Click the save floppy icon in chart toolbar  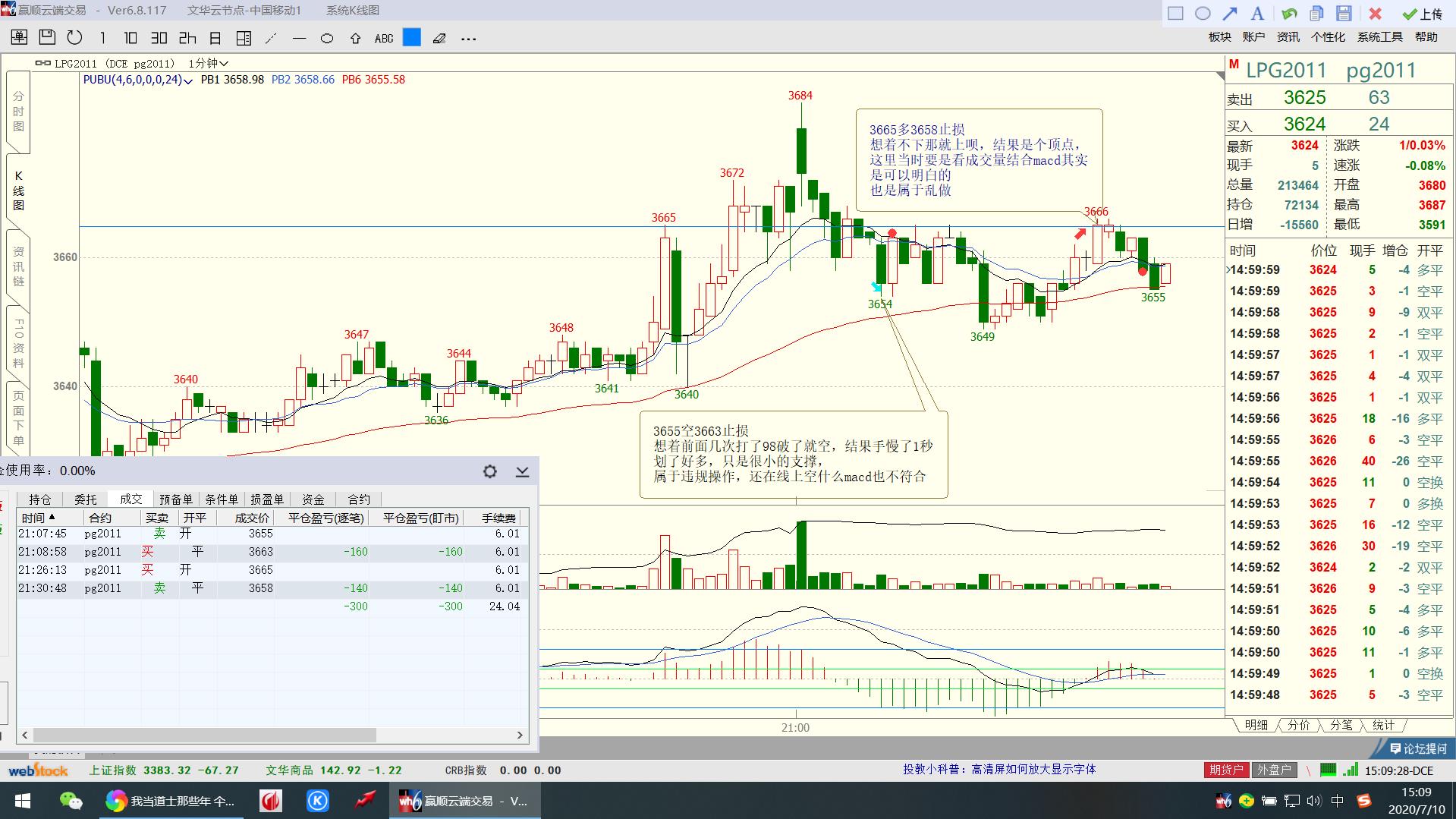47,37
